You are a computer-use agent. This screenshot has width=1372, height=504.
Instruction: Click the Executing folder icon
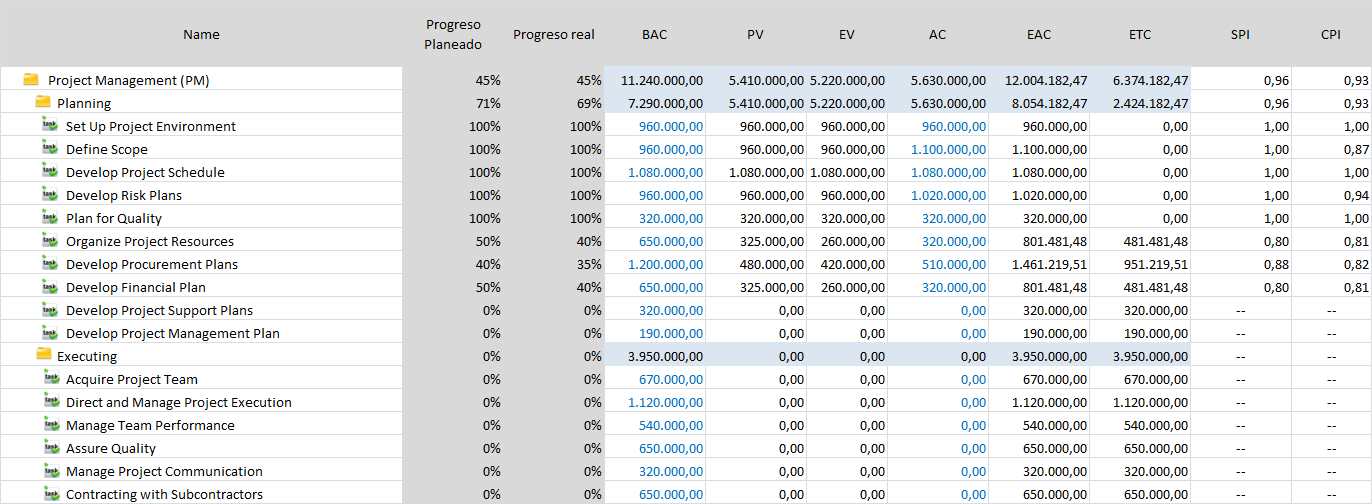pyautogui.click(x=43, y=356)
